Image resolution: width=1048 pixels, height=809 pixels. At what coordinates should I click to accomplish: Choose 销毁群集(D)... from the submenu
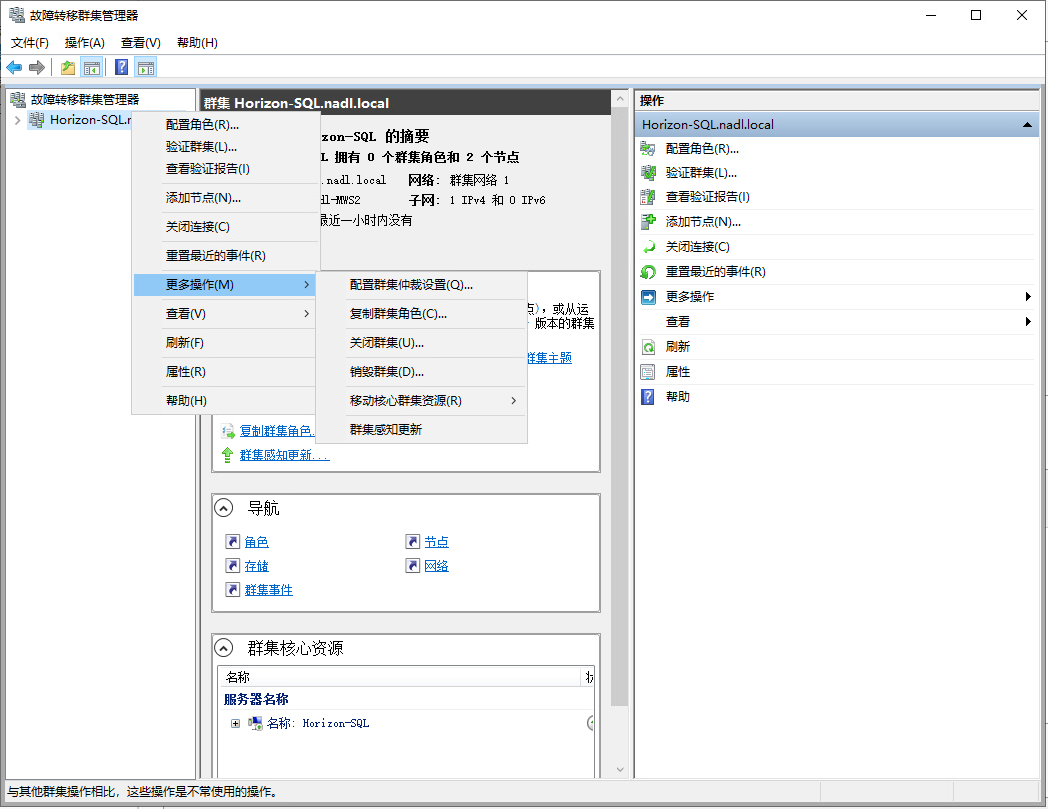point(422,372)
